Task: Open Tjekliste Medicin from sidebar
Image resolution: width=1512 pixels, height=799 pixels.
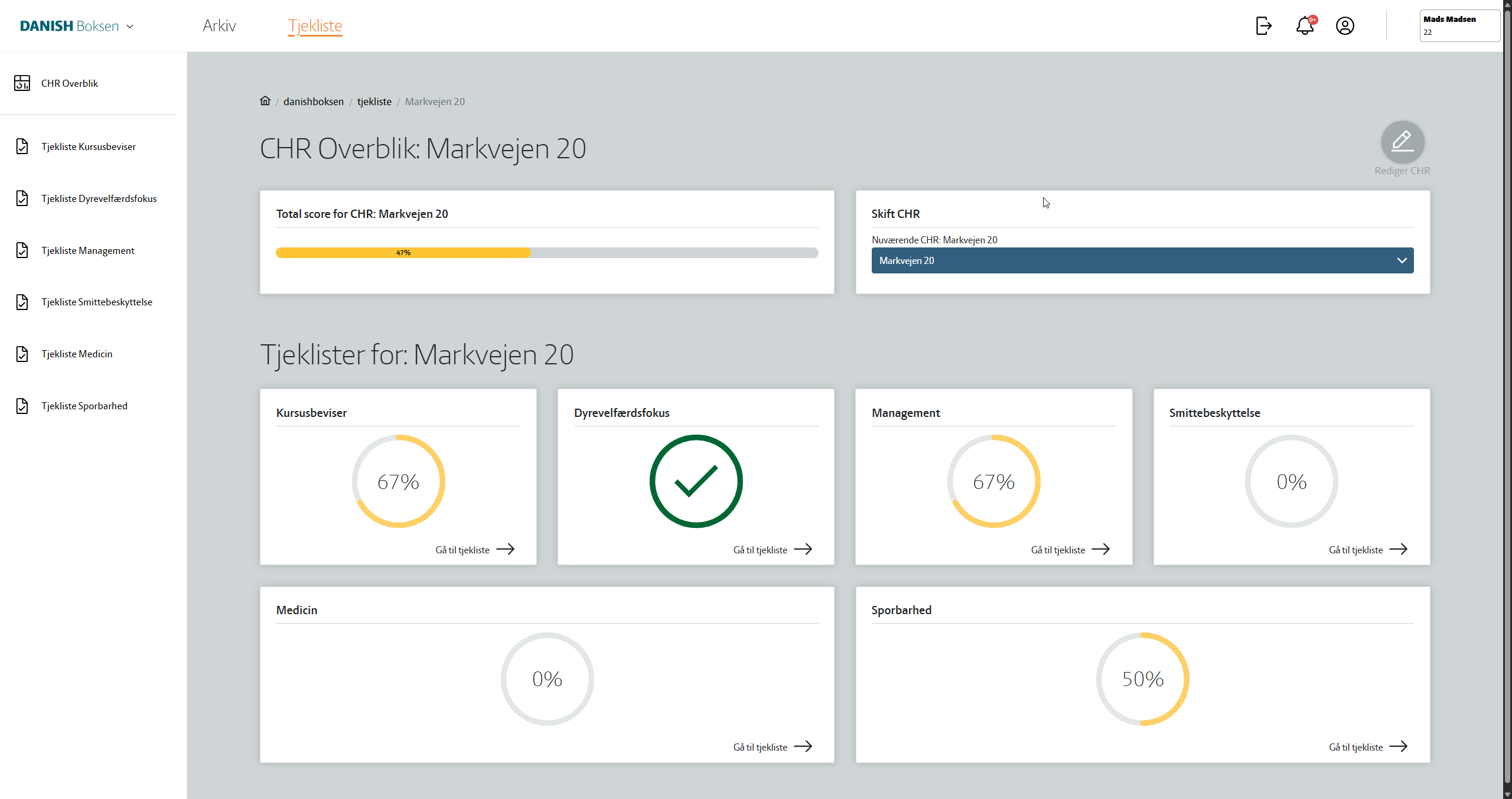Action: pyautogui.click(x=76, y=354)
